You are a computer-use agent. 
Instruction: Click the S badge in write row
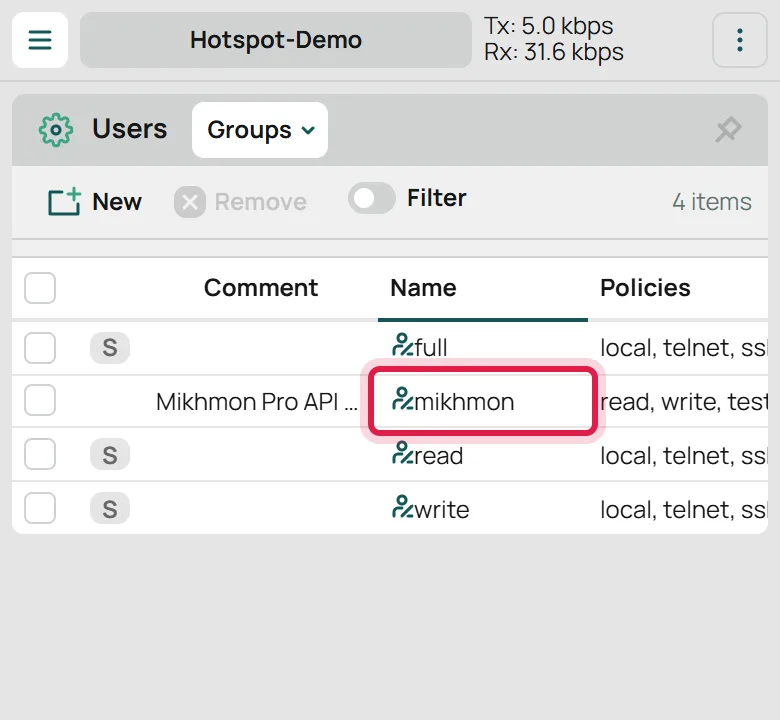110,509
